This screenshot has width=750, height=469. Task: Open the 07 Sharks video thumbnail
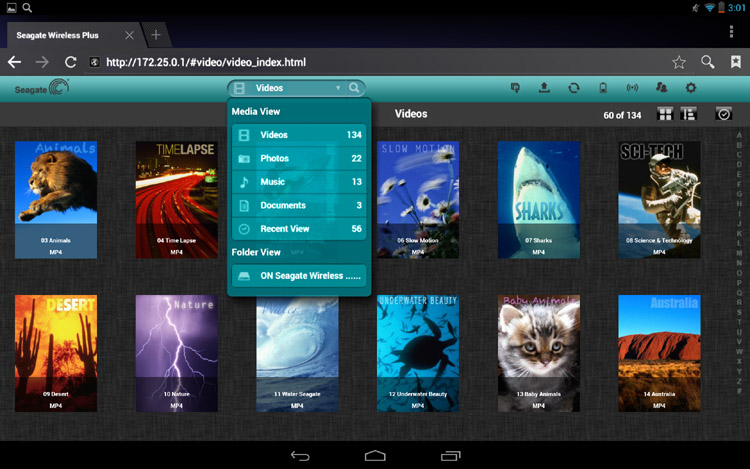(538, 200)
